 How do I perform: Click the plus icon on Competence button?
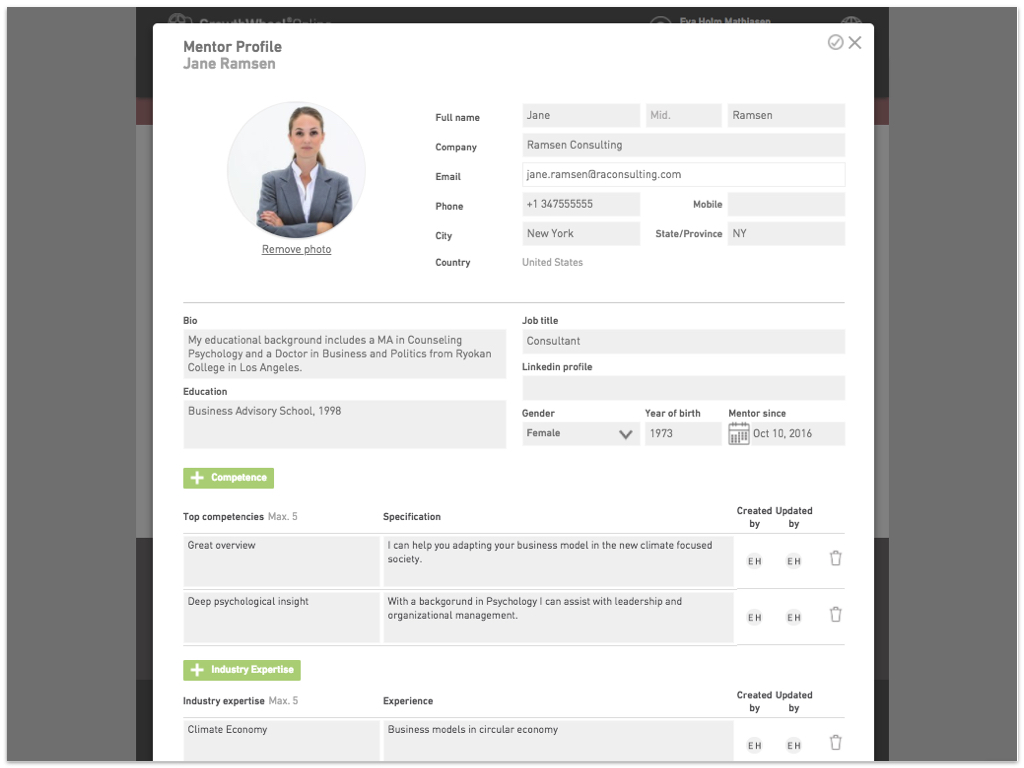(x=197, y=478)
